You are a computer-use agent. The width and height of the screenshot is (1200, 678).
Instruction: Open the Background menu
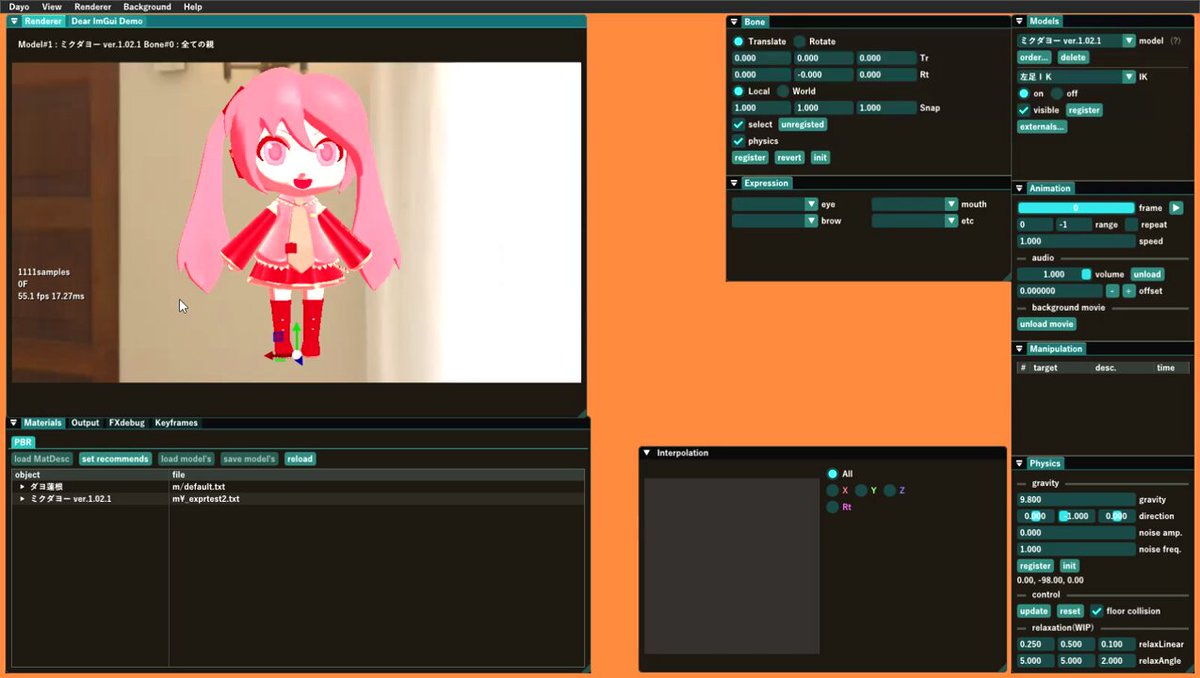tap(148, 7)
